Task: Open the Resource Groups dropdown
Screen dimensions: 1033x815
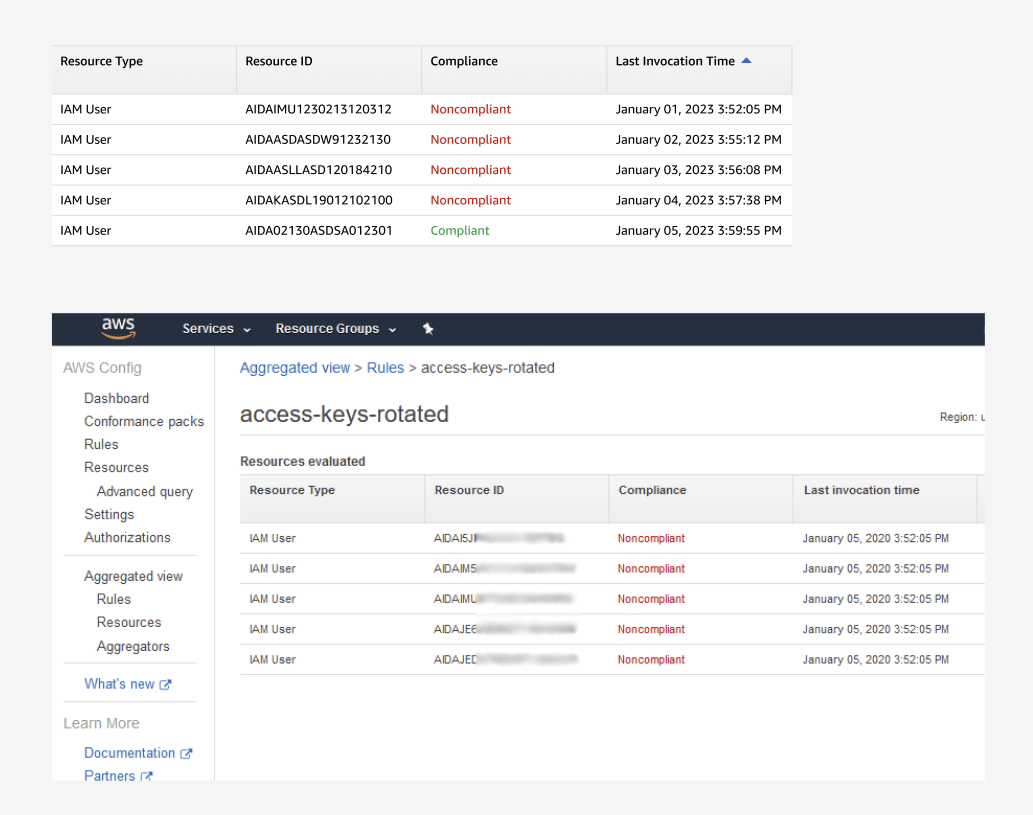Action: coord(336,328)
